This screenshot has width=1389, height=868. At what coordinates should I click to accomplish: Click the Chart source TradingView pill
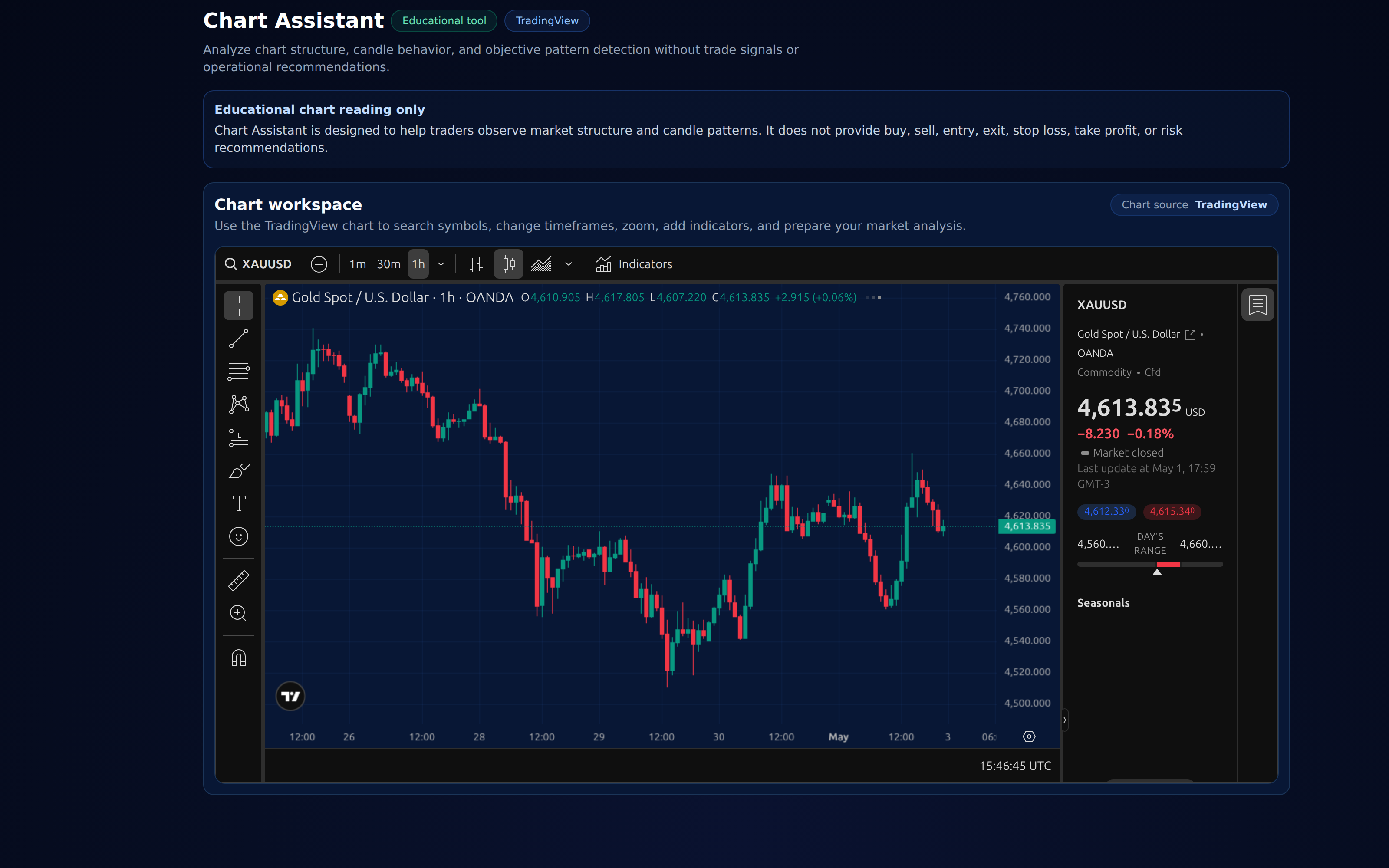pos(1194,205)
